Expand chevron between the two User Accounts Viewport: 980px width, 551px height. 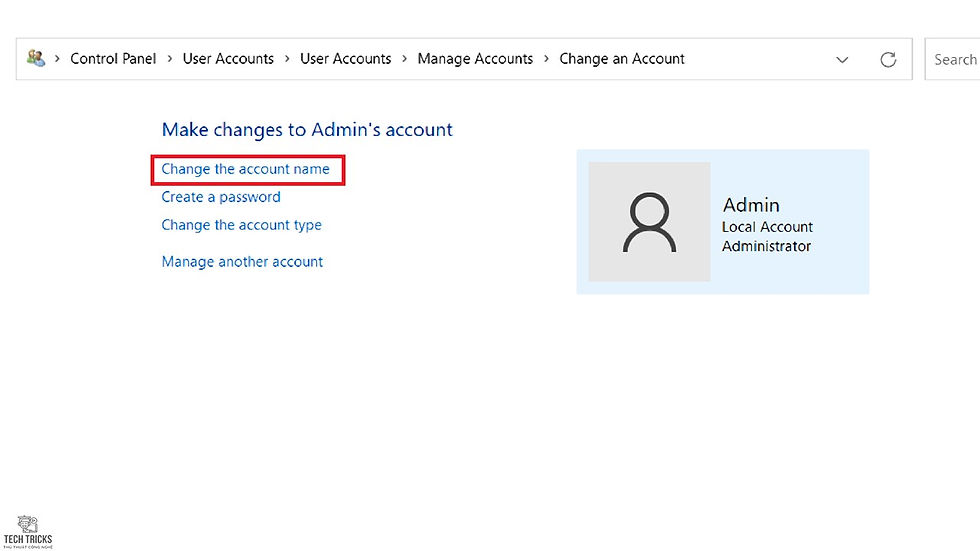(287, 59)
